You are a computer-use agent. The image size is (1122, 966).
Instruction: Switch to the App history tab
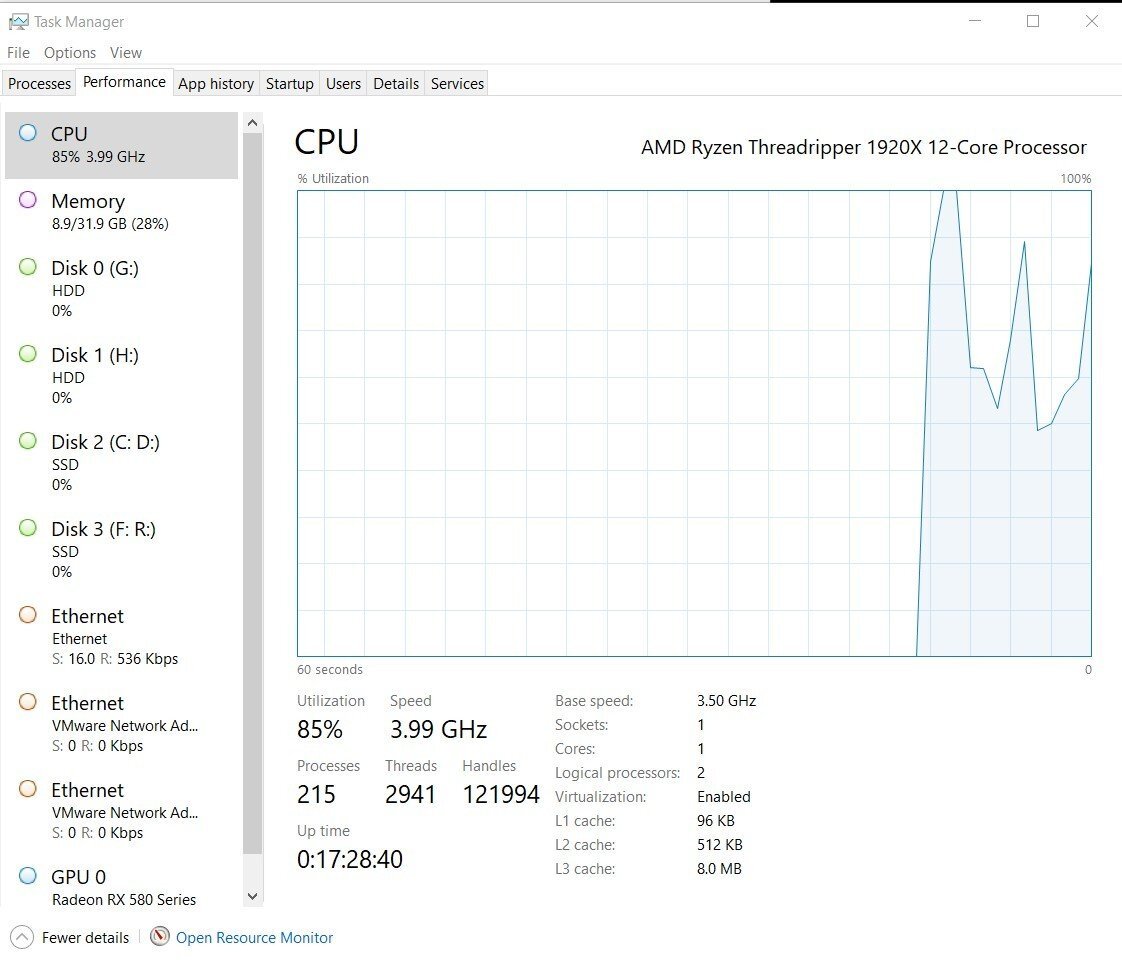[216, 84]
